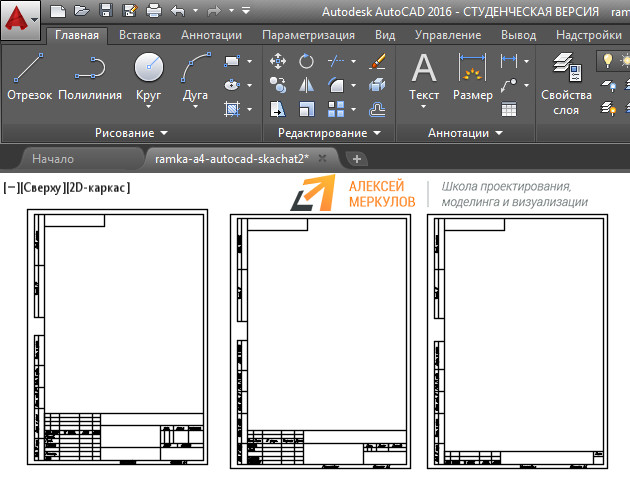Select the Круг circle tool

pos(149,76)
